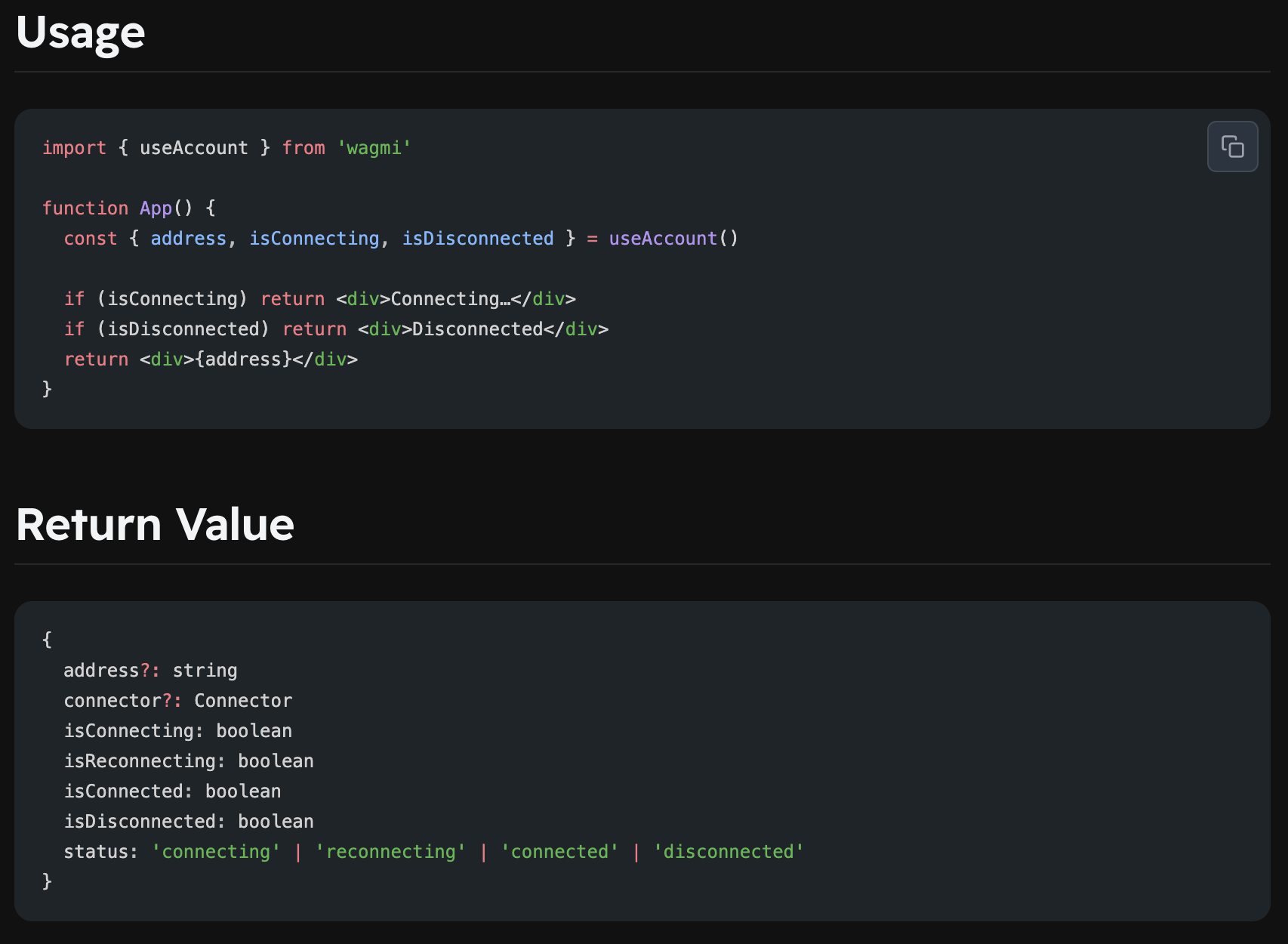This screenshot has width=1288, height=944.
Task: Click the 'address?: string' return field
Action: point(150,671)
